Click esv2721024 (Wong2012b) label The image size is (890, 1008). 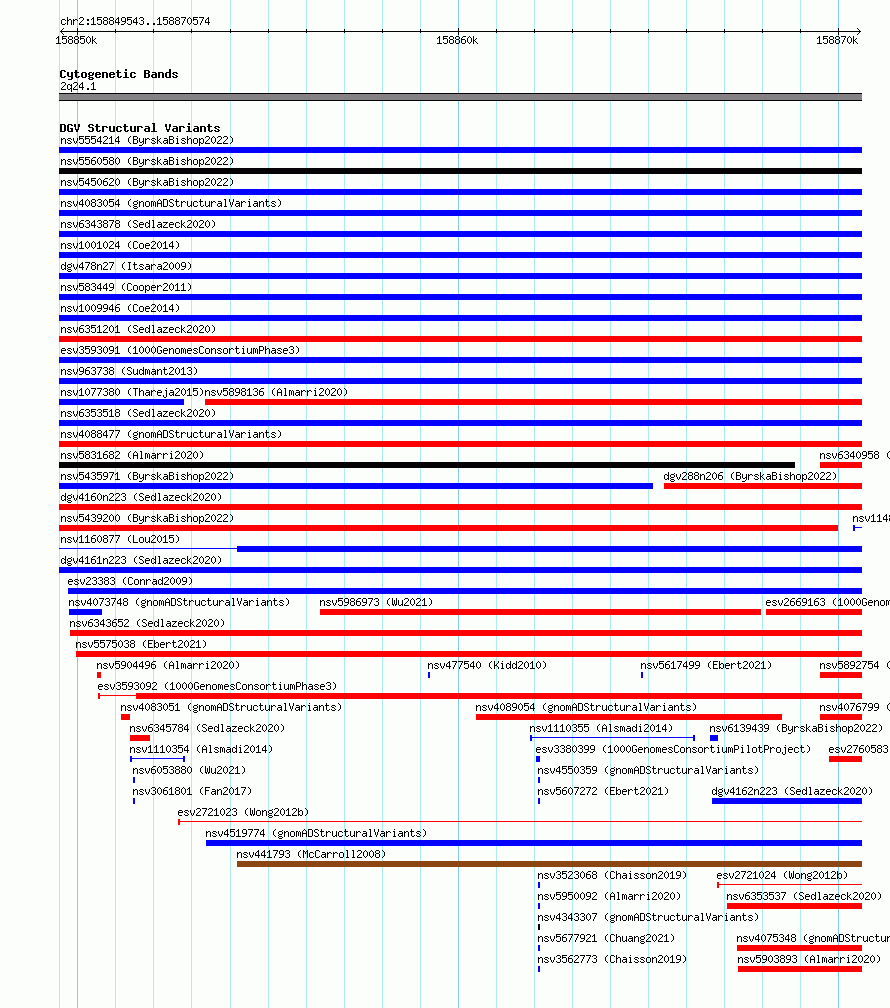coord(782,875)
